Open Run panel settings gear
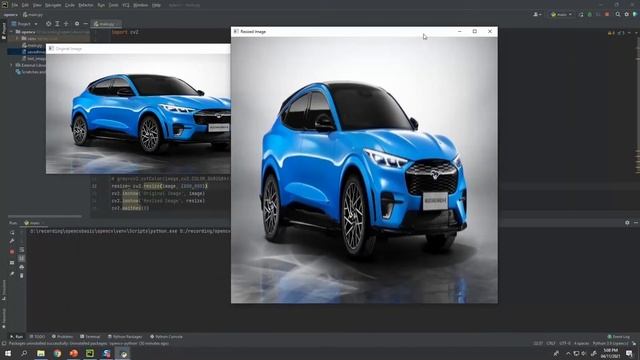This screenshot has width=640, height=360. pos(627,223)
